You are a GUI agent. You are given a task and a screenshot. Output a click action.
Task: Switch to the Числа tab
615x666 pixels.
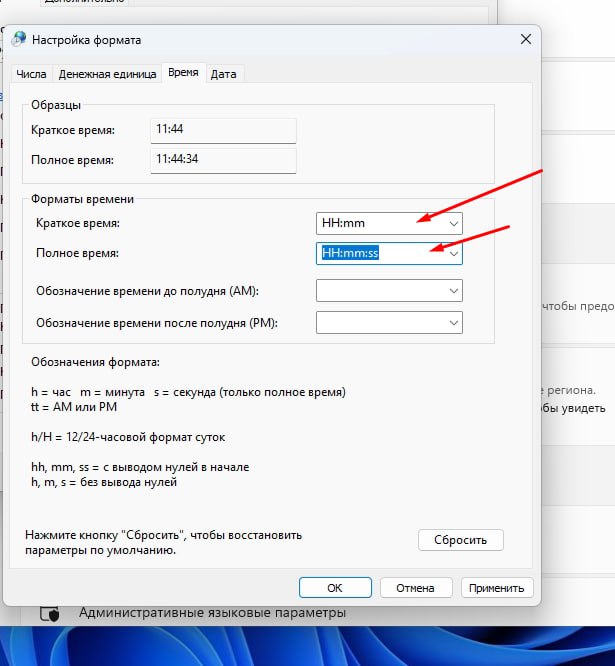pyautogui.click(x=31, y=74)
